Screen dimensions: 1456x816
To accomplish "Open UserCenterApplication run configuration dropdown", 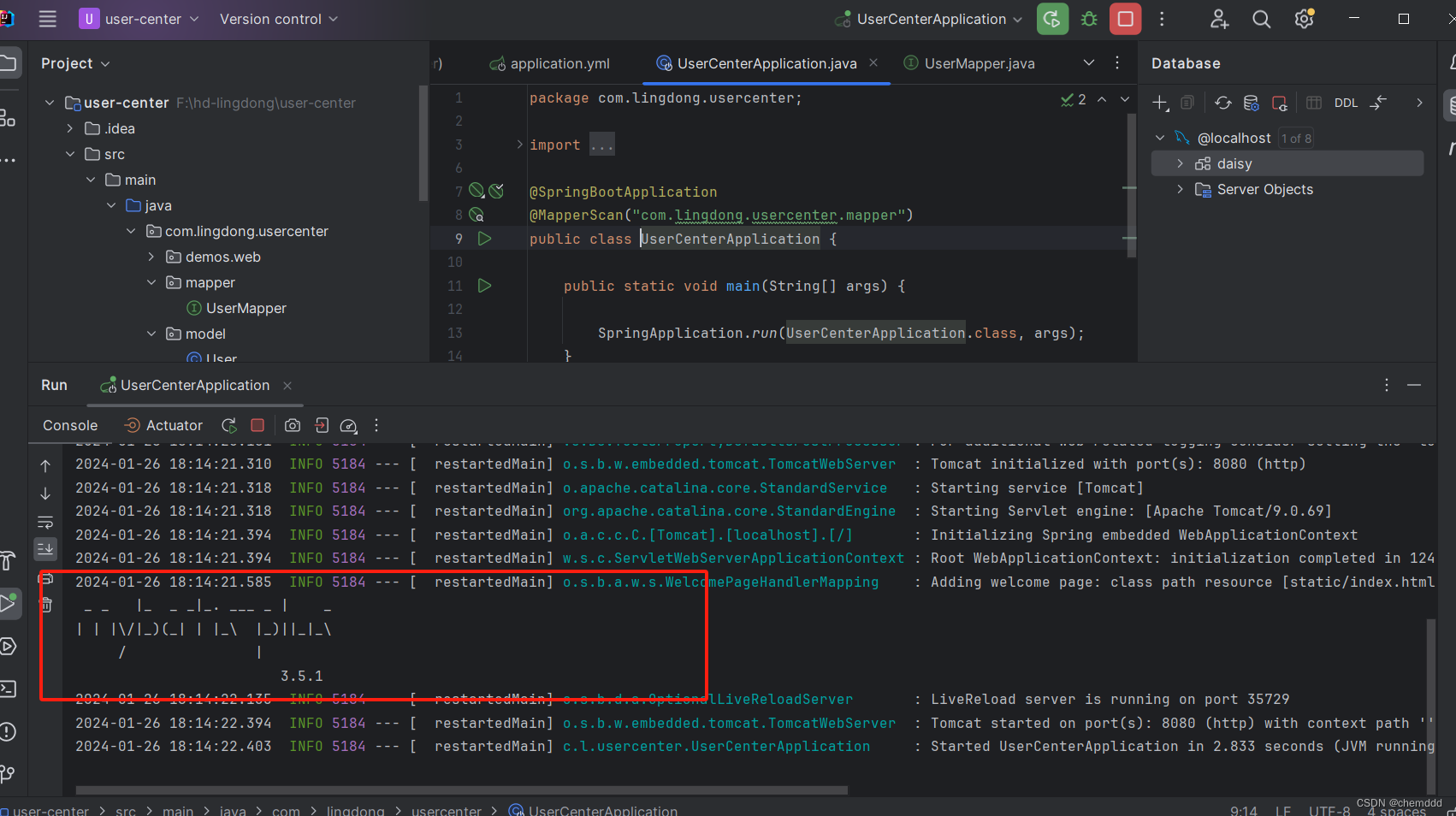I will [929, 19].
